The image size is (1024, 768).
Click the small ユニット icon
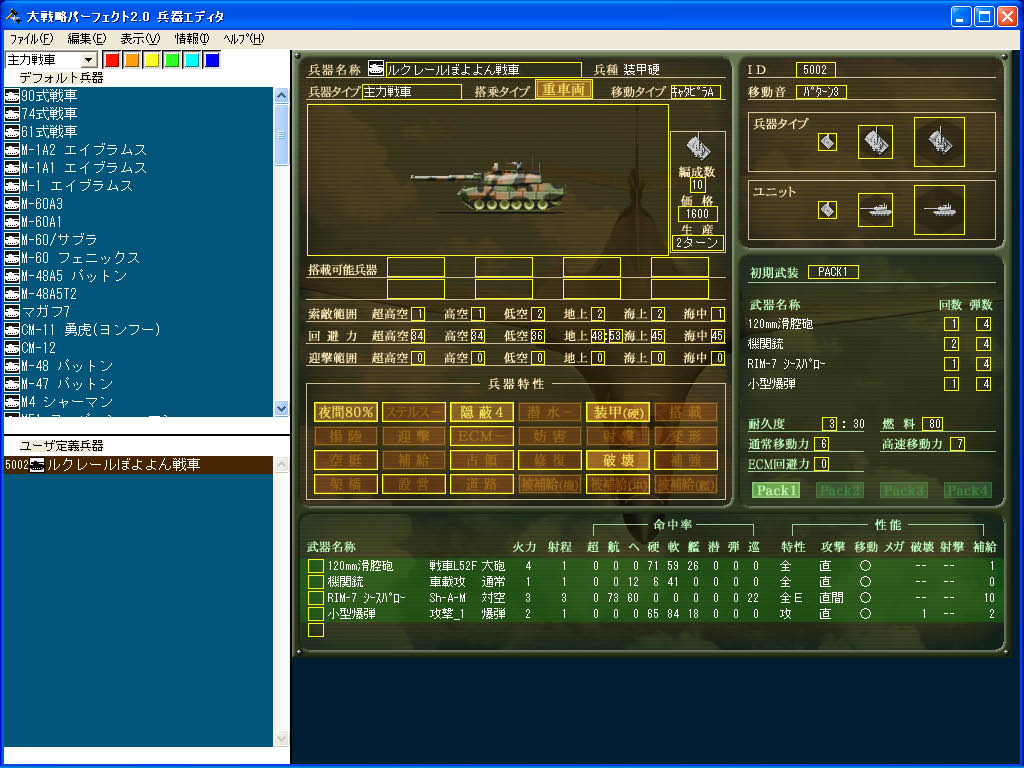click(x=827, y=210)
